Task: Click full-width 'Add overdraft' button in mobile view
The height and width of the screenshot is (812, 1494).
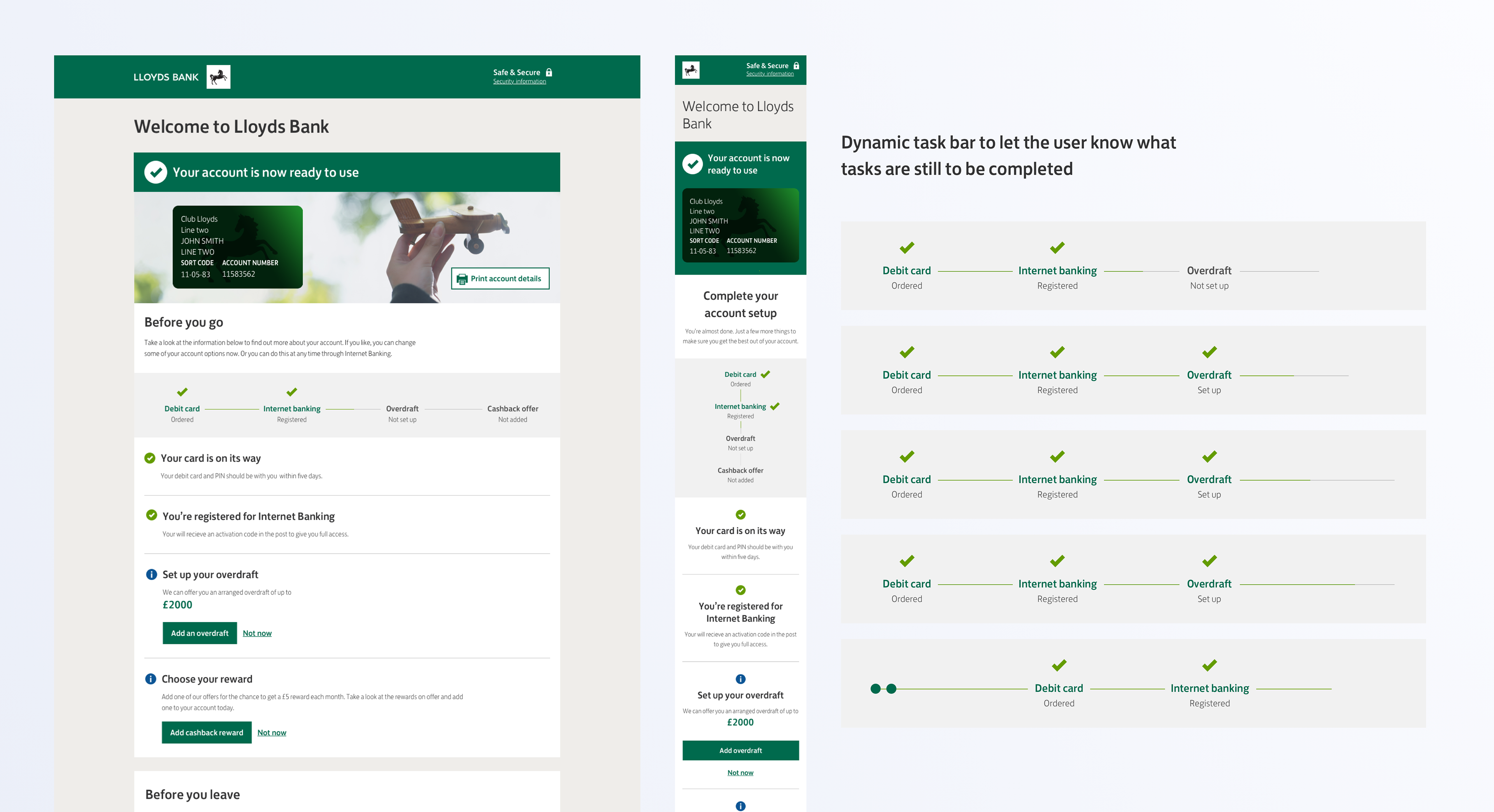Action: coord(741,751)
